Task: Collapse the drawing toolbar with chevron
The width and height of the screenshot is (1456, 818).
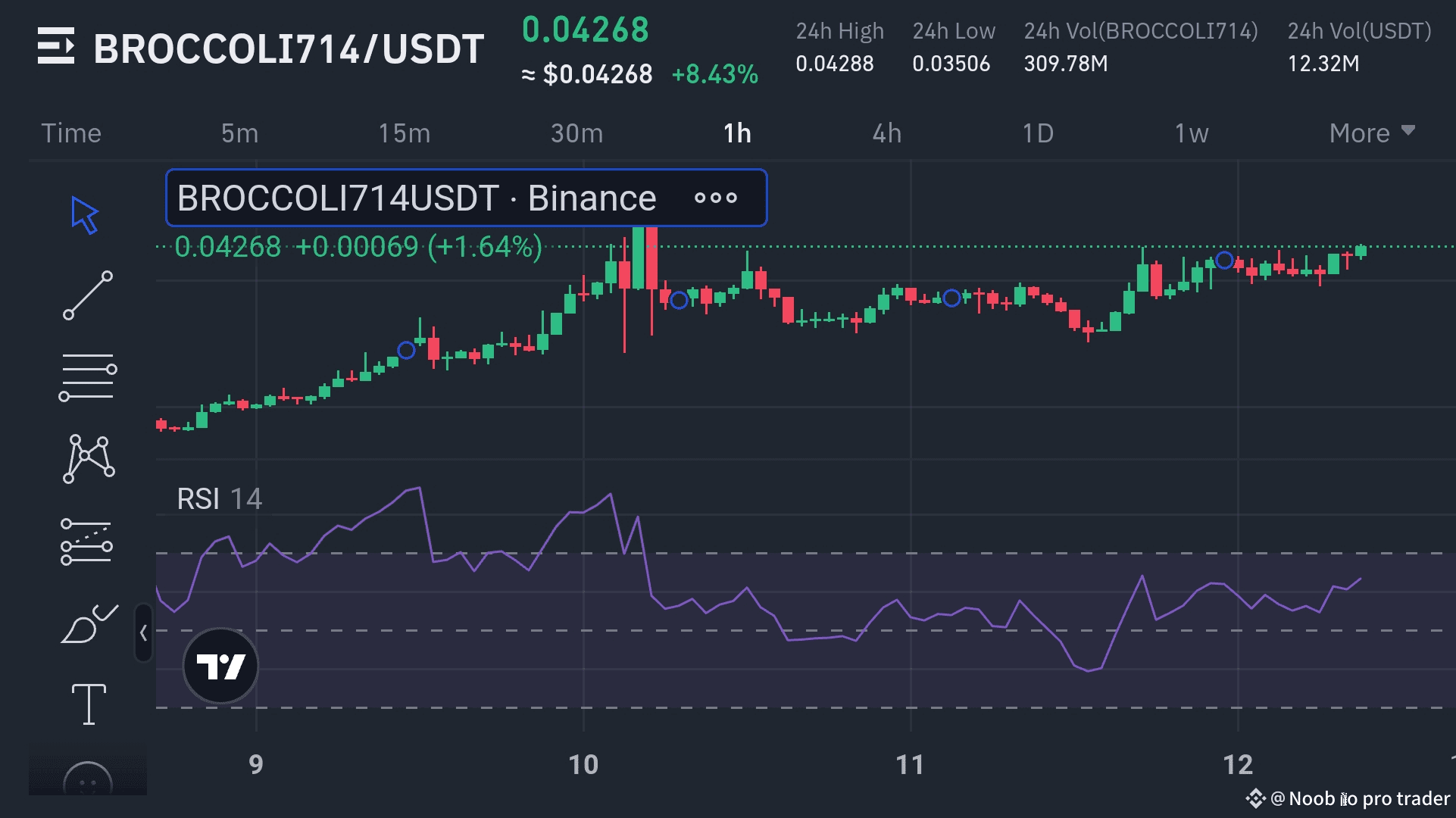Action: (x=143, y=632)
